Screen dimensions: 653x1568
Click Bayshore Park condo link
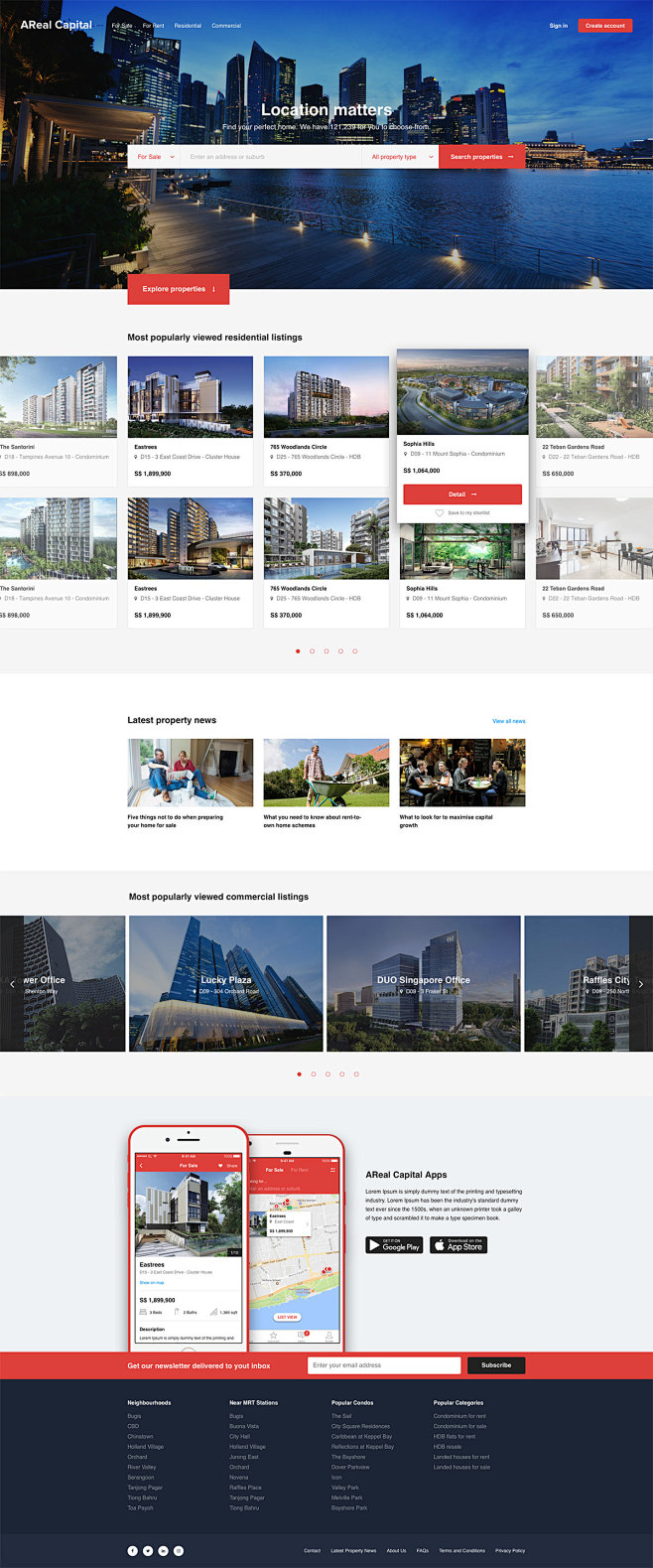click(349, 1507)
